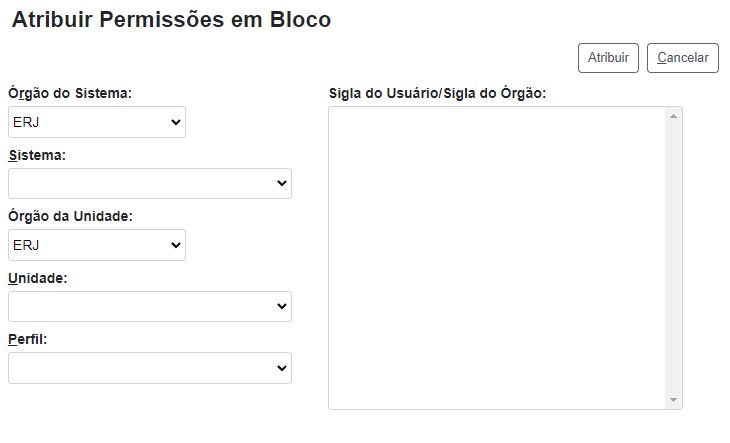
Task: Expand the Unidade selection list
Action: click(149, 307)
